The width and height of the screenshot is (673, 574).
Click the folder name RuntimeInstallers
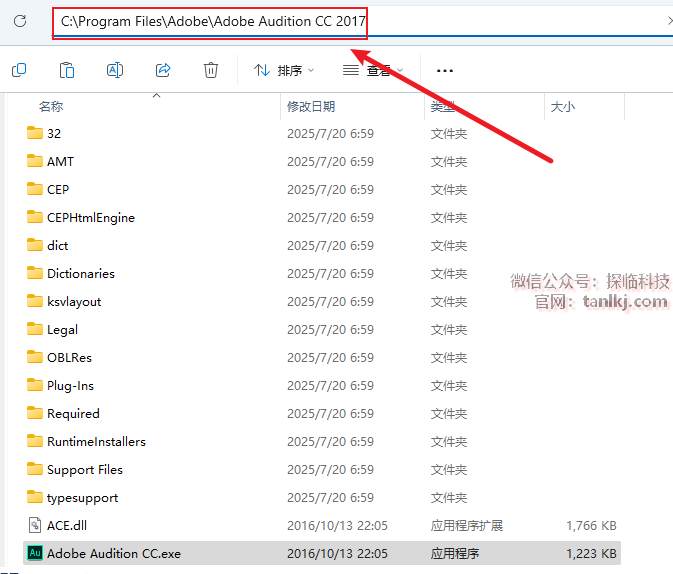point(96,441)
